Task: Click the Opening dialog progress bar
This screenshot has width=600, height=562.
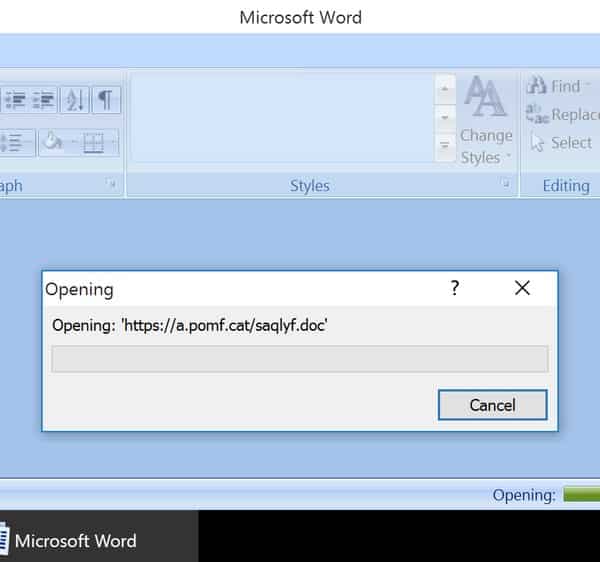Action: (x=300, y=359)
